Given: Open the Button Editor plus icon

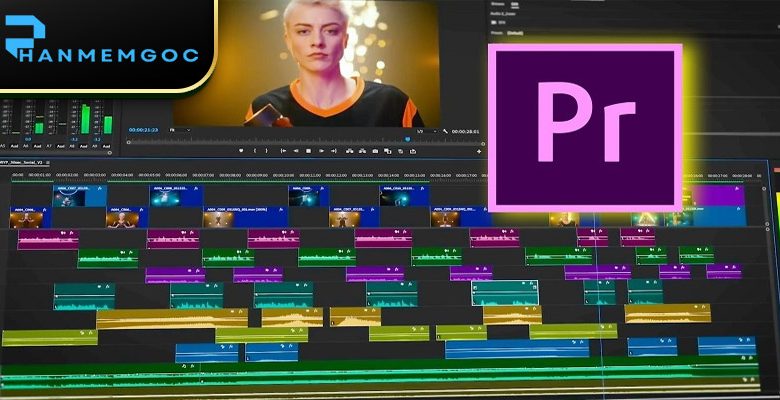Looking at the screenshot, I should coord(479,151).
